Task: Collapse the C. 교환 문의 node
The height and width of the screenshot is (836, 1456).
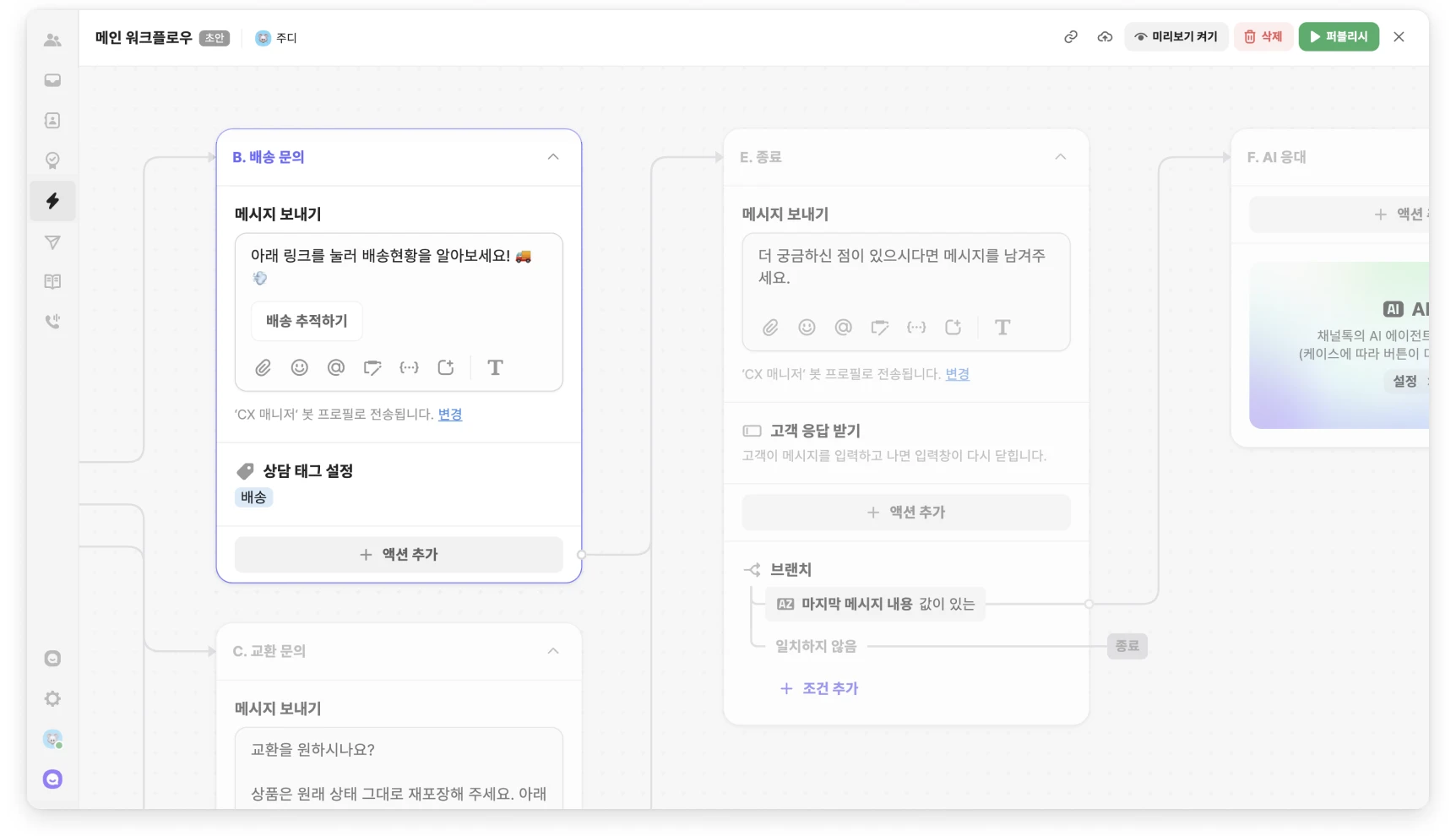Action: pyautogui.click(x=553, y=651)
